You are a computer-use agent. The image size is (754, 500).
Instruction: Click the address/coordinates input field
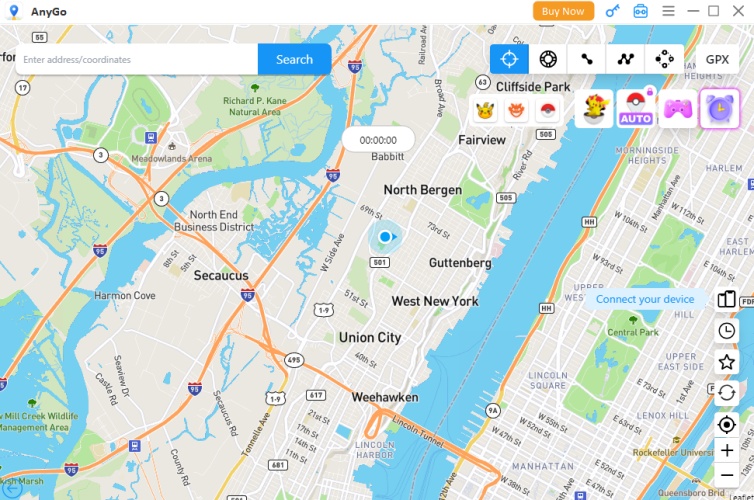(x=137, y=59)
